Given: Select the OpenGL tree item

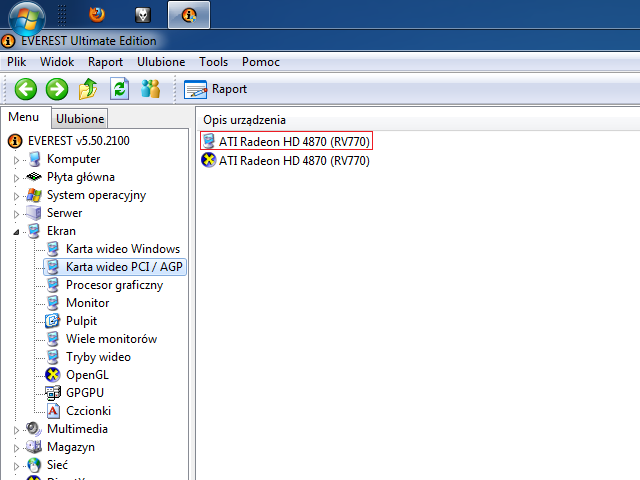Looking at the screenshot, I should 87,375.
